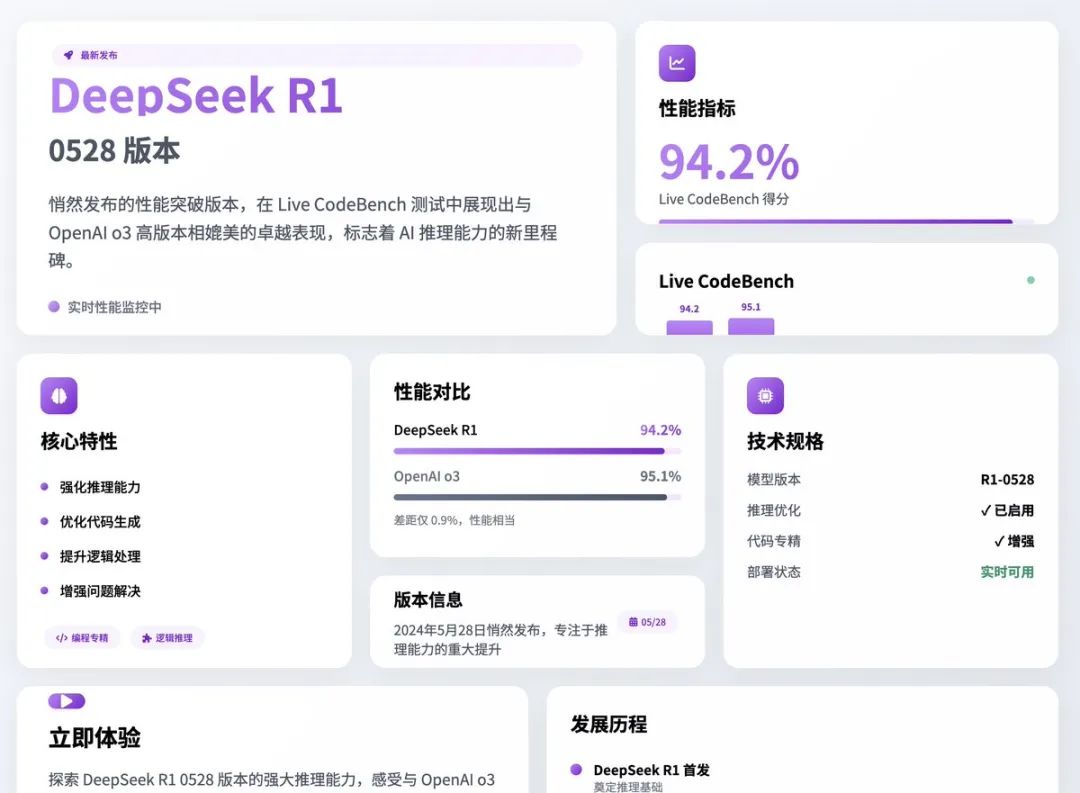Viewport: 1080px width, 793px height.
Task: Click the 模型版本 label
Action: tap(773, 480)
